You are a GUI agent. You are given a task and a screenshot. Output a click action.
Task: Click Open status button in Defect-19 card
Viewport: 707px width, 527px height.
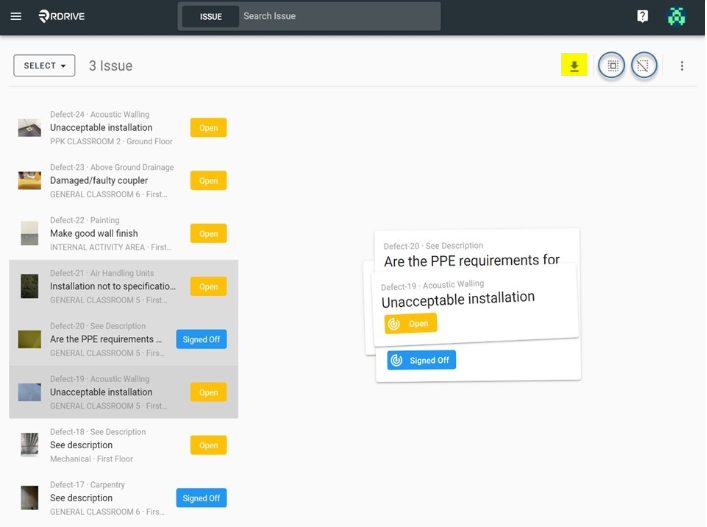[410, 323]
